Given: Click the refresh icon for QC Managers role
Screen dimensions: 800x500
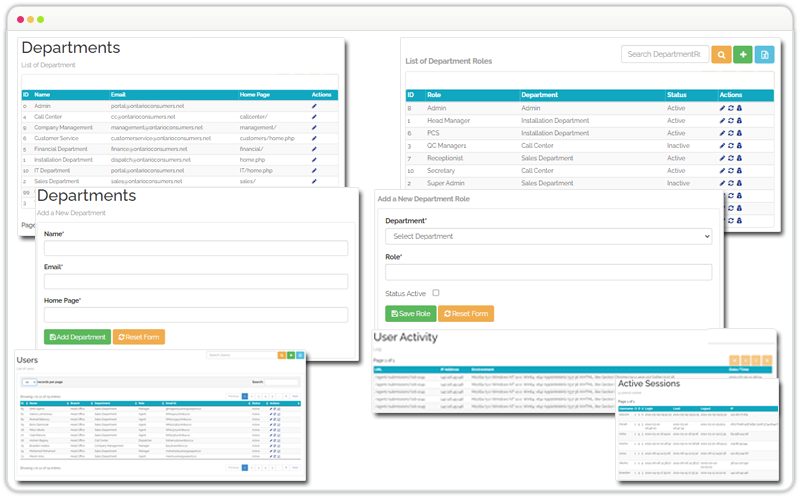Looking at the screenshot, I should point(731,145).
